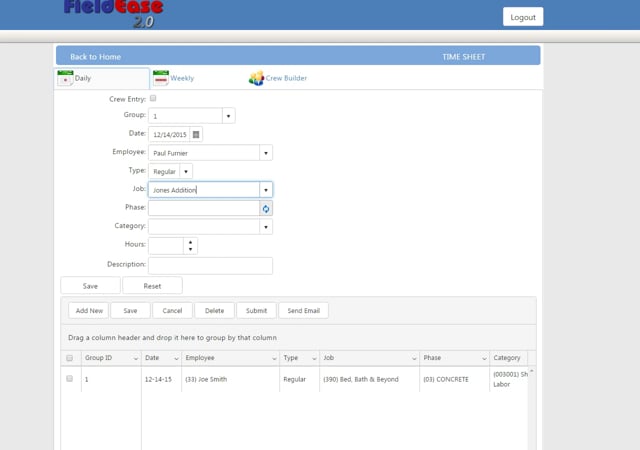Image resolution: width=640 pixels, height=450 pixels.
Task: Expand the Job dropdown arrow
Action: coord(266,190)
